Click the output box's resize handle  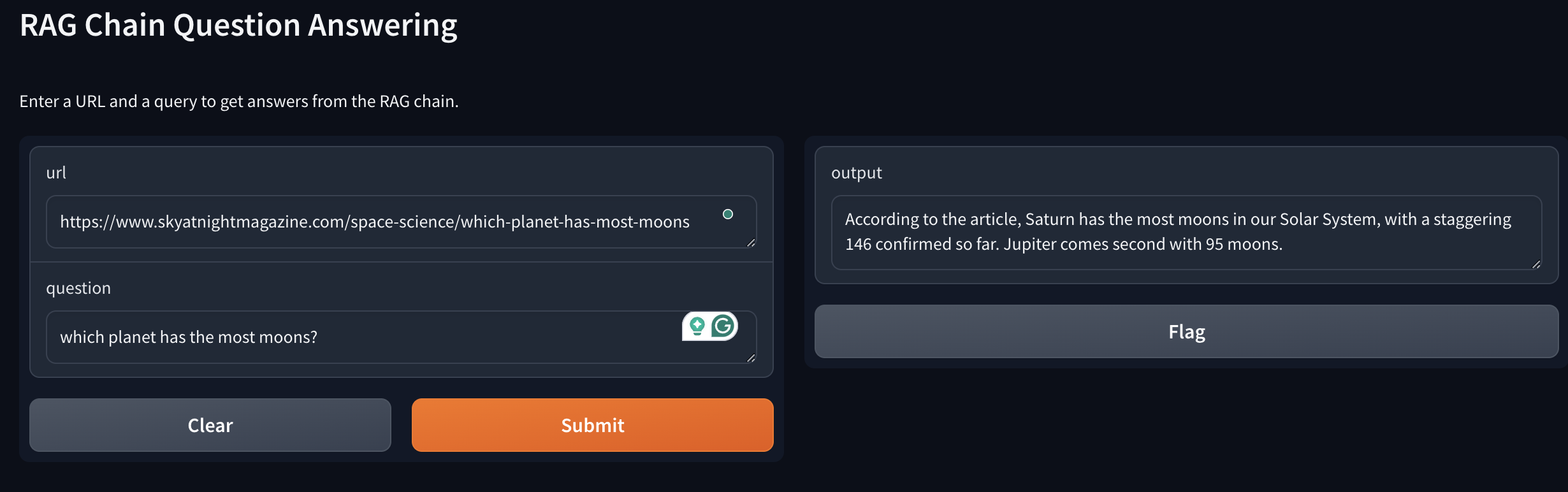tap(1536, 264)
